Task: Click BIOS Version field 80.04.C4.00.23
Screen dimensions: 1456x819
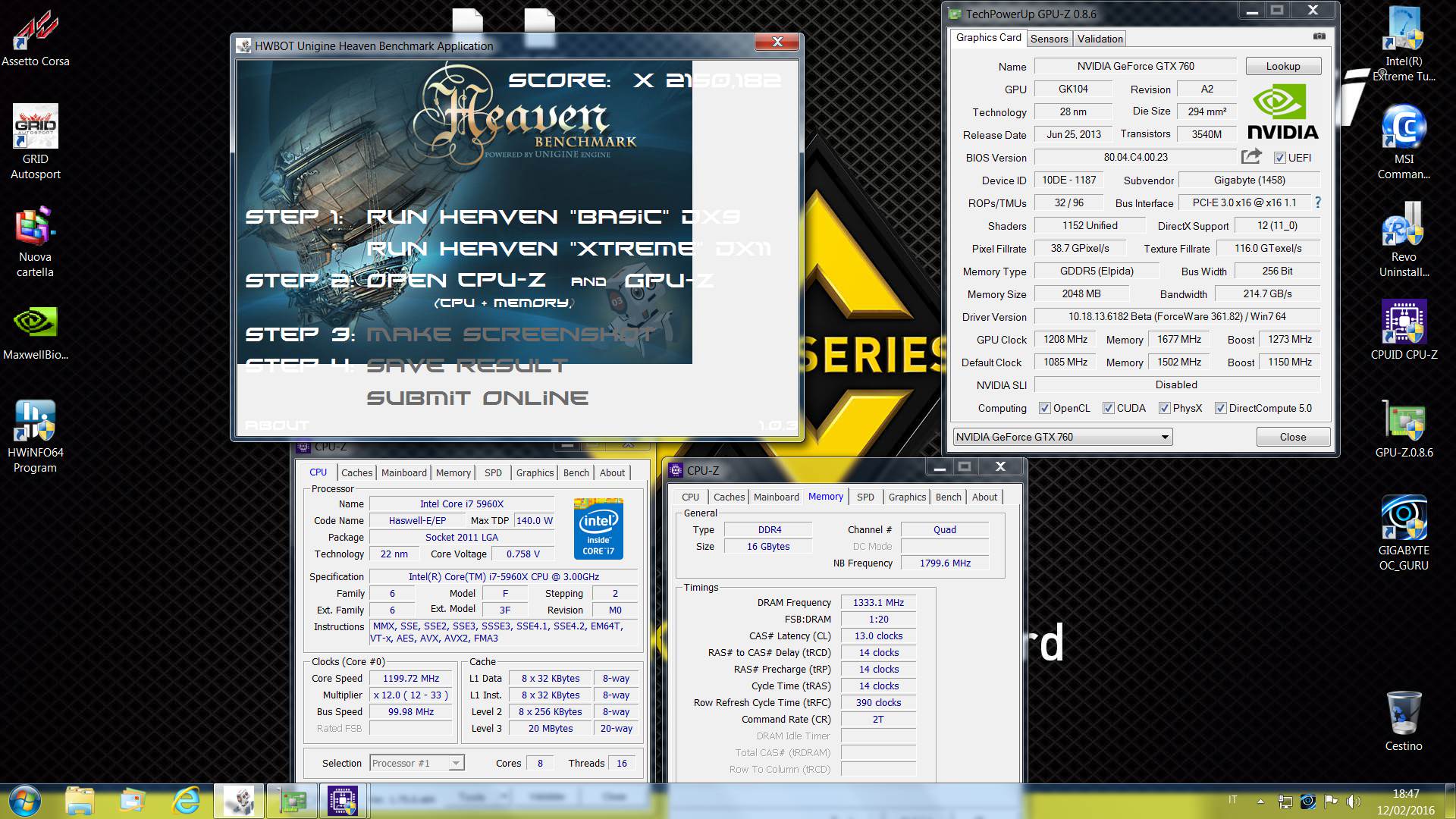Action: coord(1135,157)
